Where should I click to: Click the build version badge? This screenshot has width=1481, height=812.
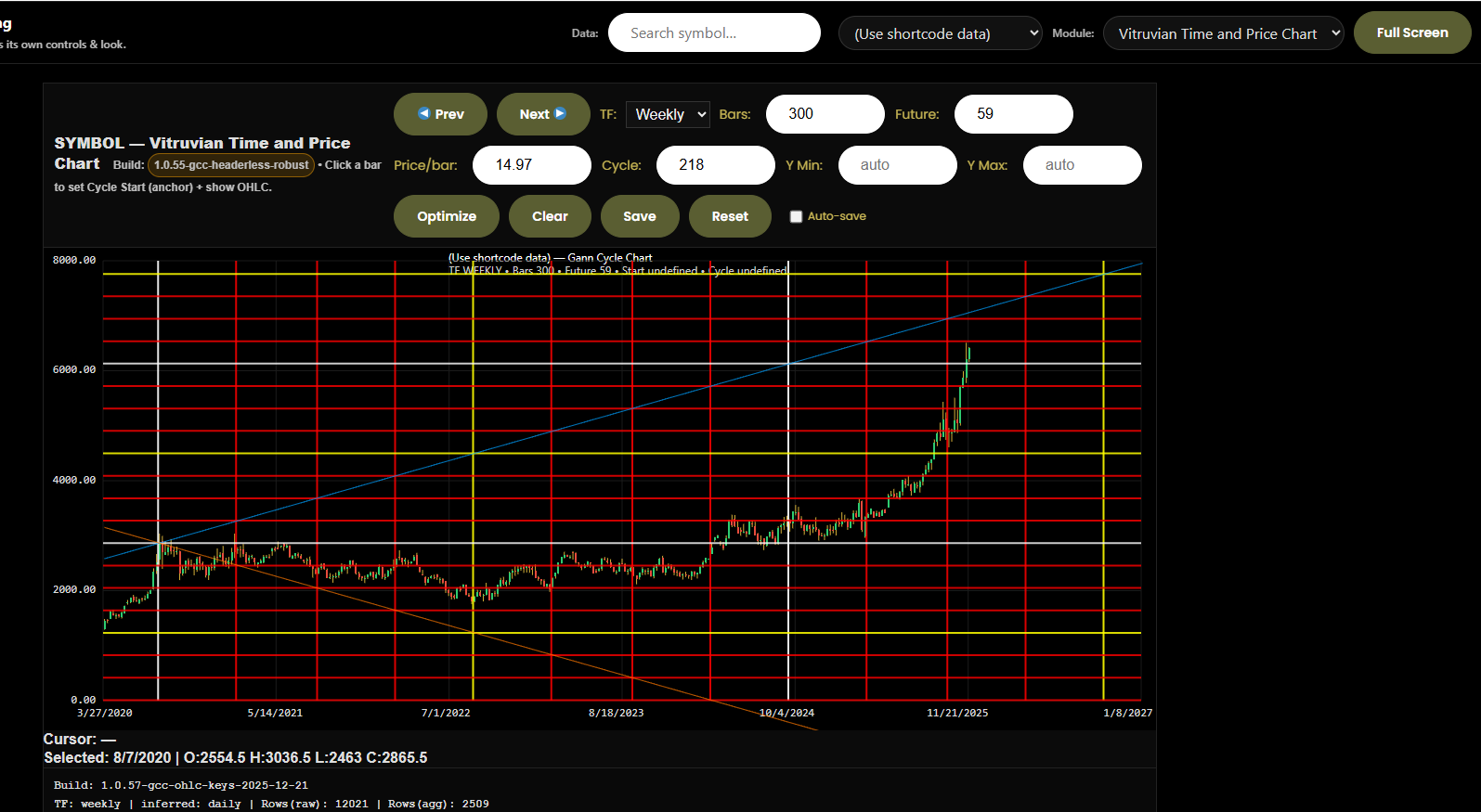[x=231, y=165]
